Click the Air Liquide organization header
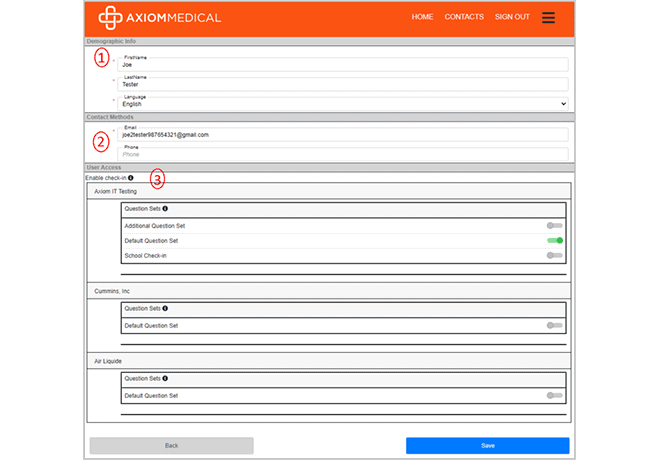 (329, 361)
